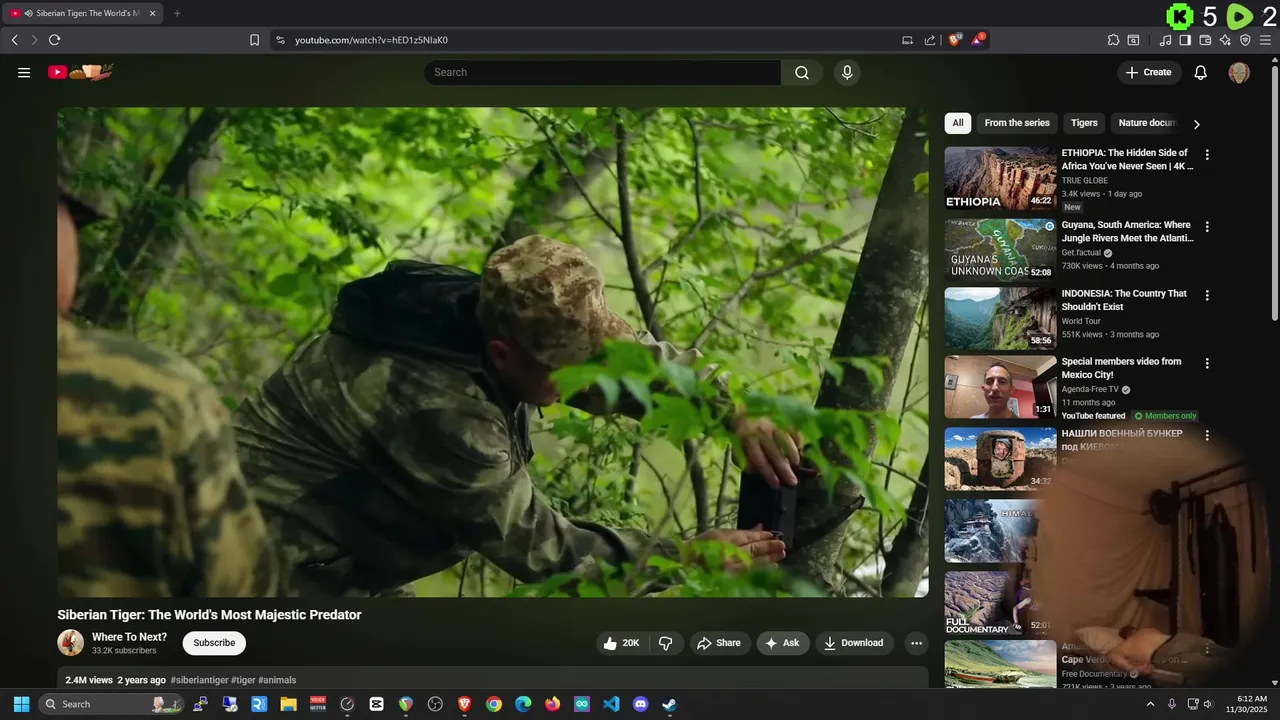This screenshot has width=1280, height=720.
Task: Open a new browser tab
Action: click(x=177, y=13)
